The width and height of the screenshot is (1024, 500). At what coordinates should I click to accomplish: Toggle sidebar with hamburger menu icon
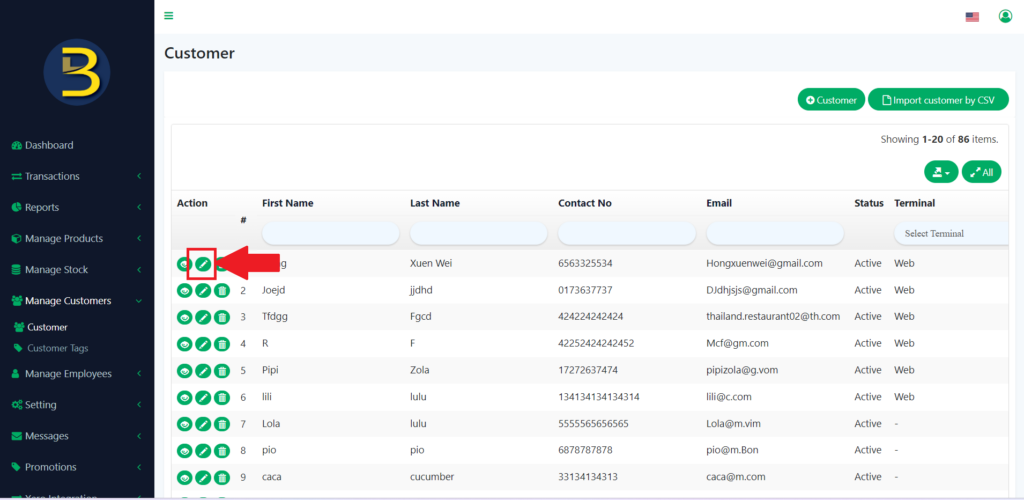coord(169,16)
